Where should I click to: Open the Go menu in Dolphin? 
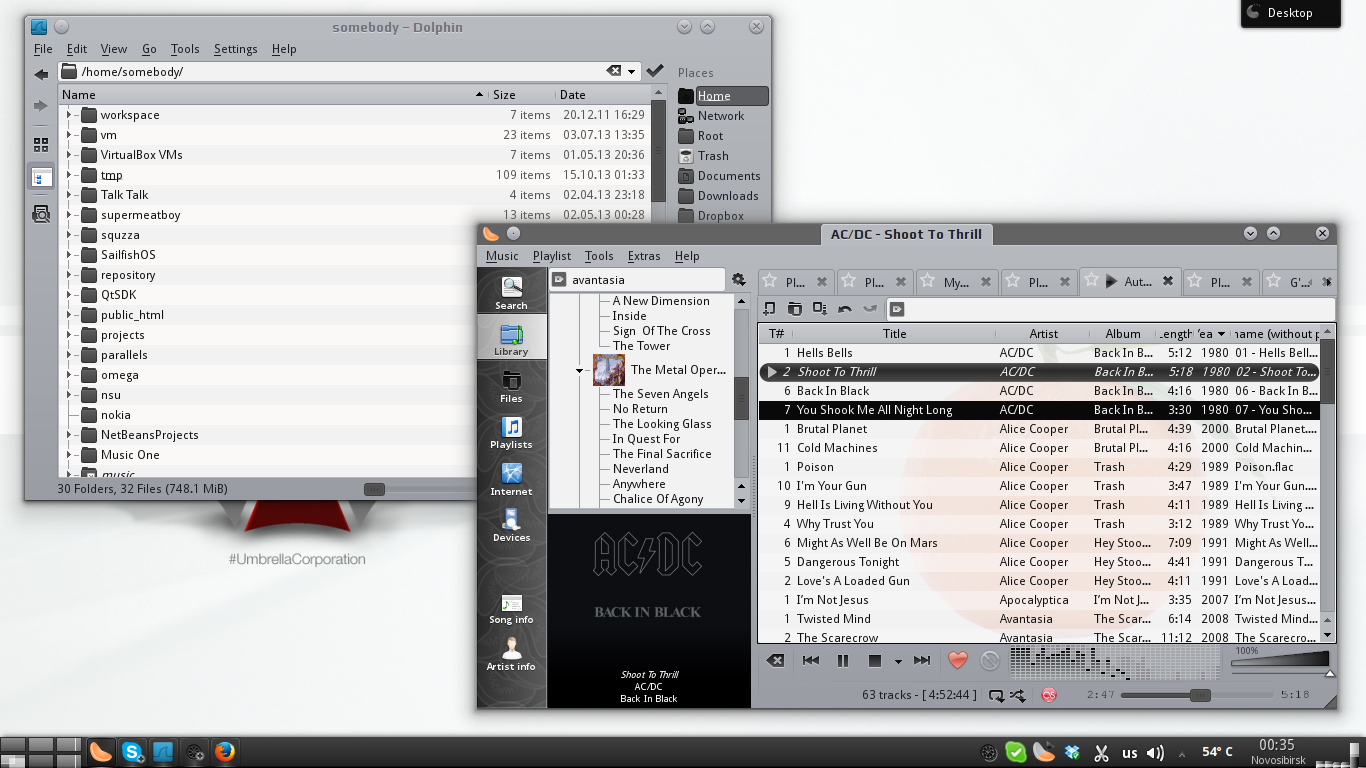pyautogui.click(x=149, y=49)
